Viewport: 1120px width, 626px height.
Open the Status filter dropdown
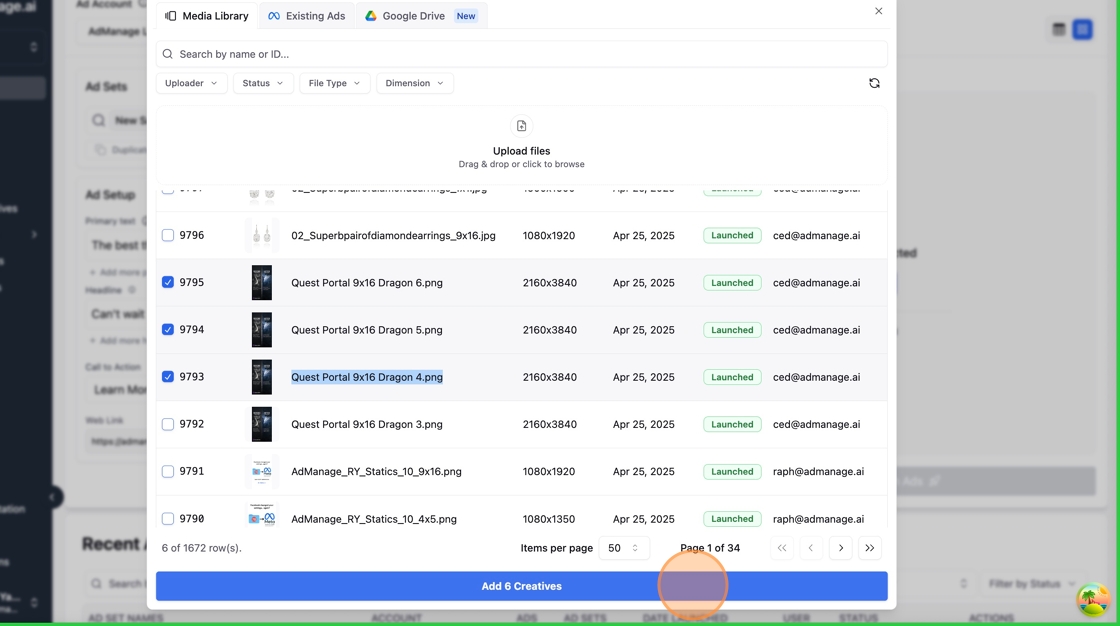(263, 83)
